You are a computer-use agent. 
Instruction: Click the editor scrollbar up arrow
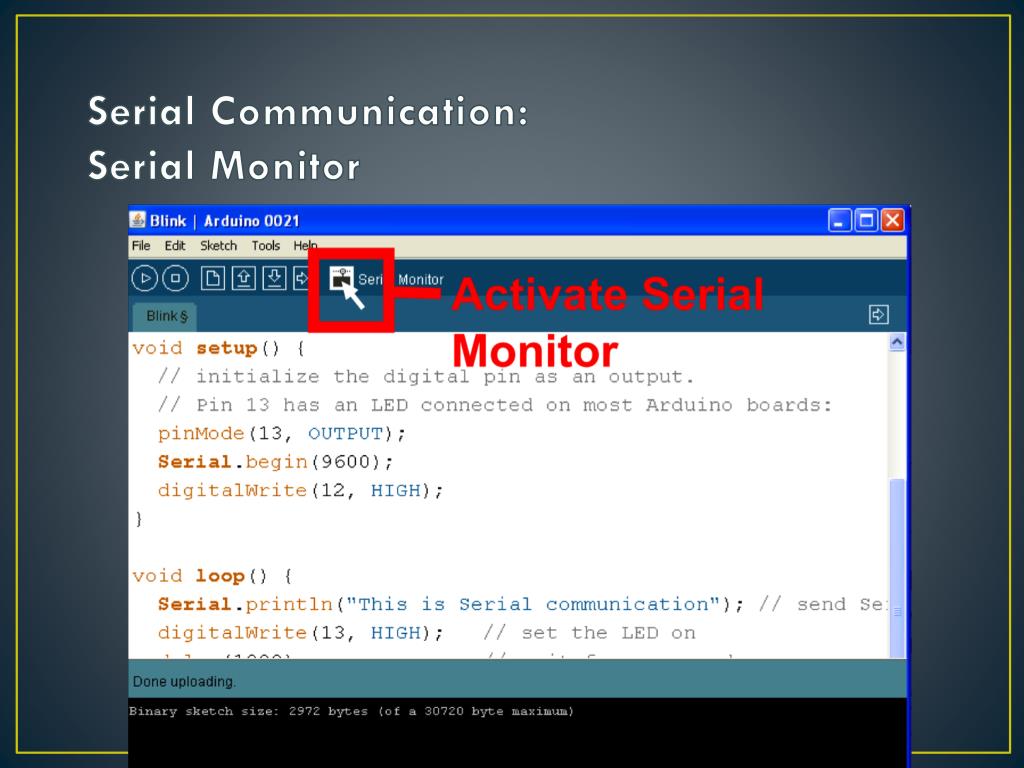[x=897, y=342]
